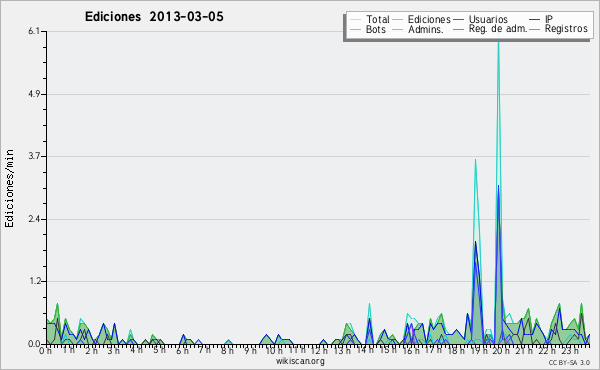This screenshot has width=600, height=370.
Task: Click the '11 h' x-axis label
Action: click(297, 350)
